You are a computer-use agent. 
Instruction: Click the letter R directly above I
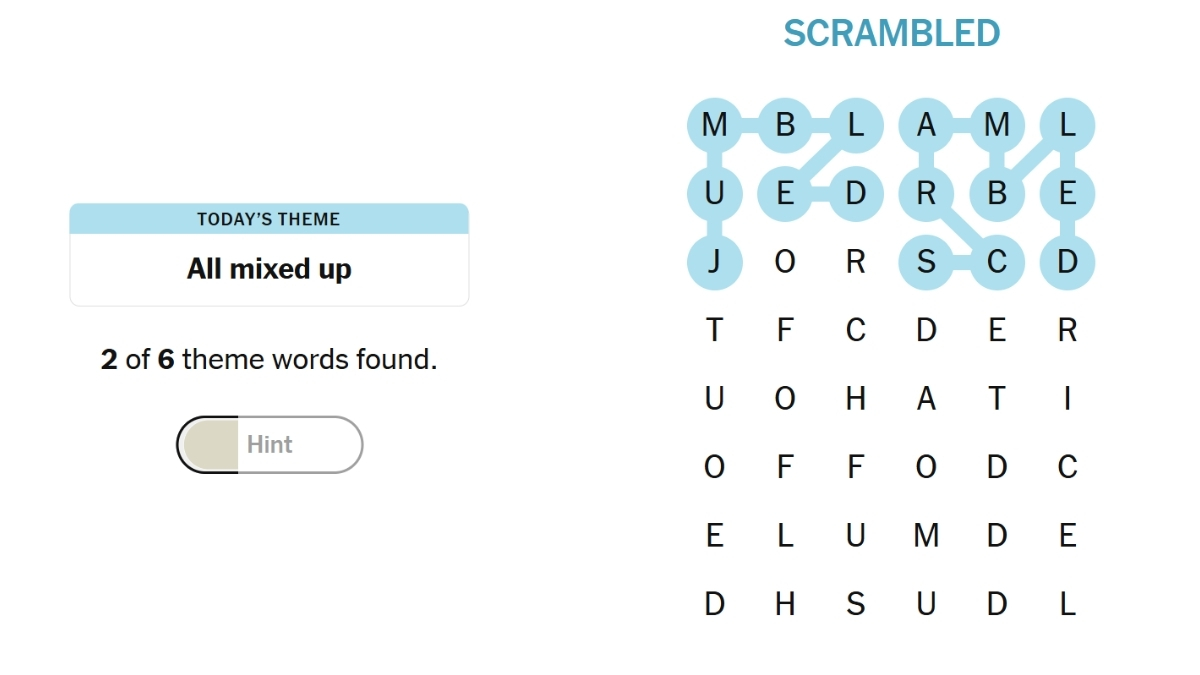1067,330
